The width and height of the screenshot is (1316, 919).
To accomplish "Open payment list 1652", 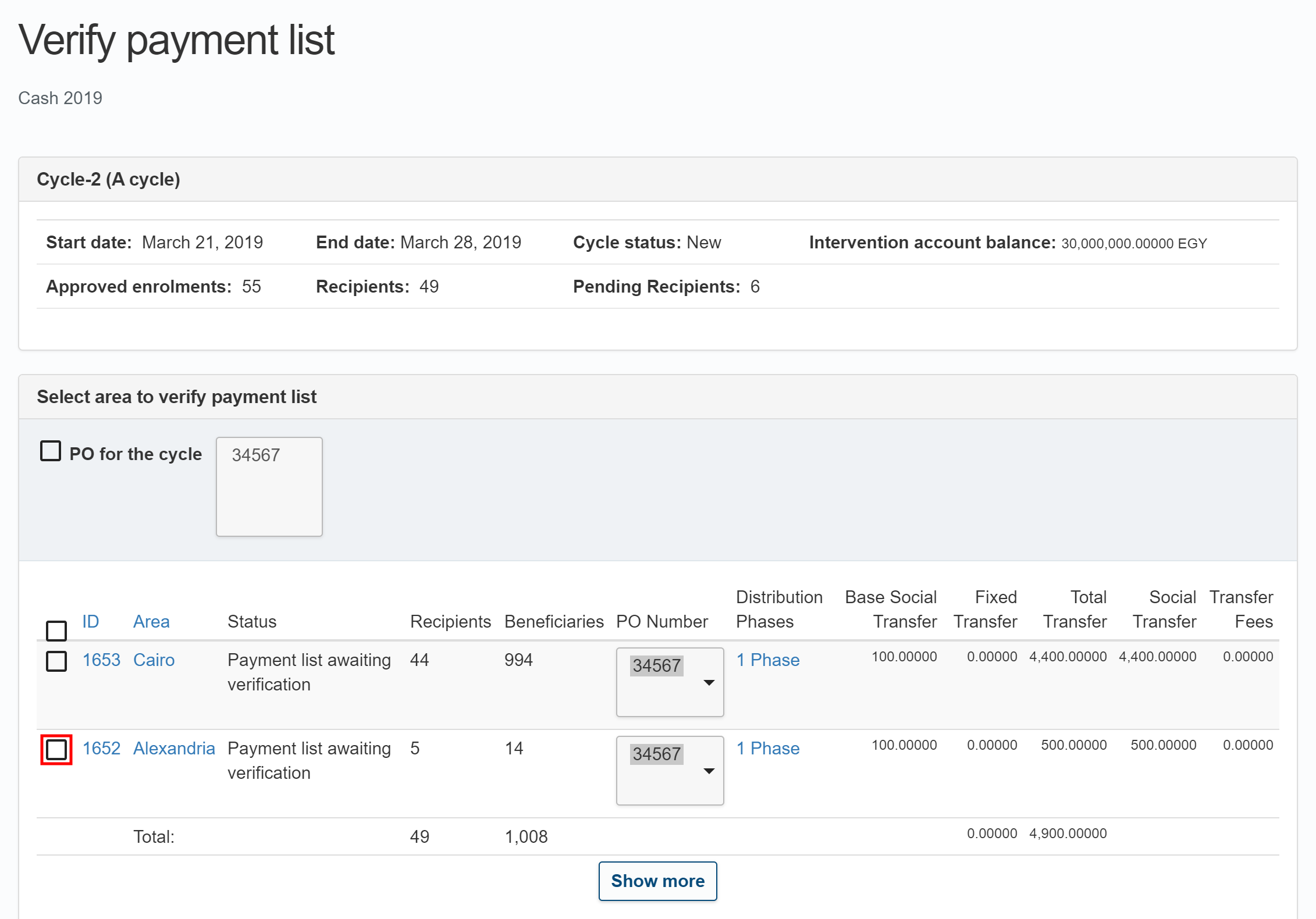I will click(x=101, y=748).
